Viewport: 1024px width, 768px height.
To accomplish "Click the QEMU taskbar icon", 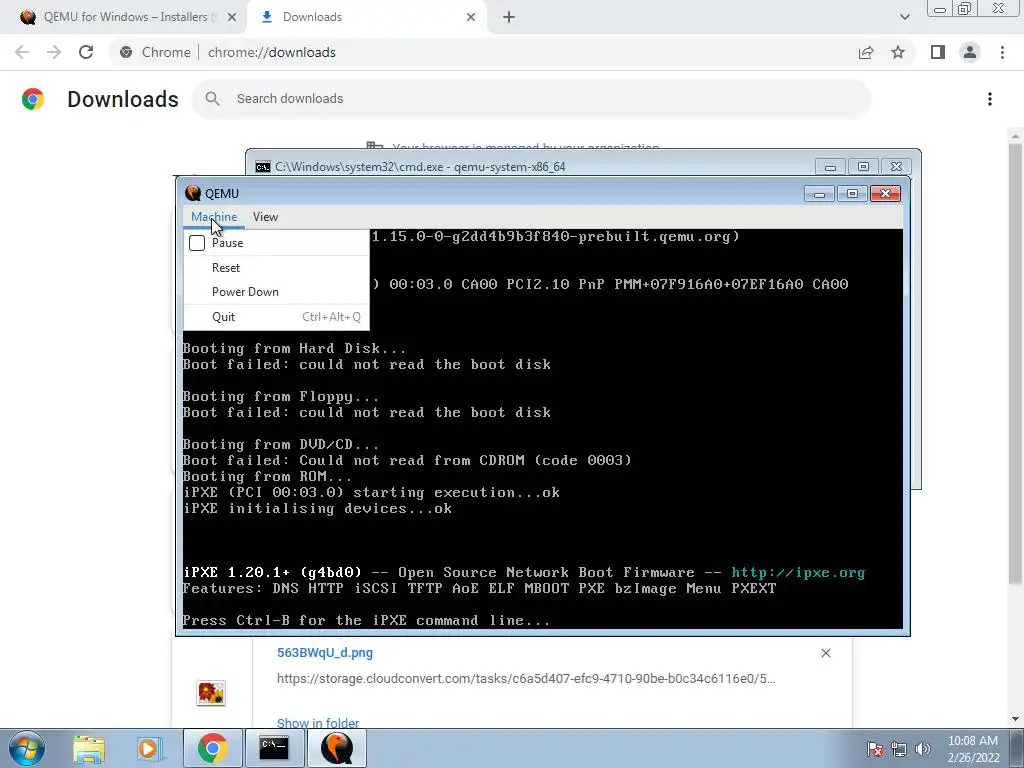I will [x=336, y=748].
